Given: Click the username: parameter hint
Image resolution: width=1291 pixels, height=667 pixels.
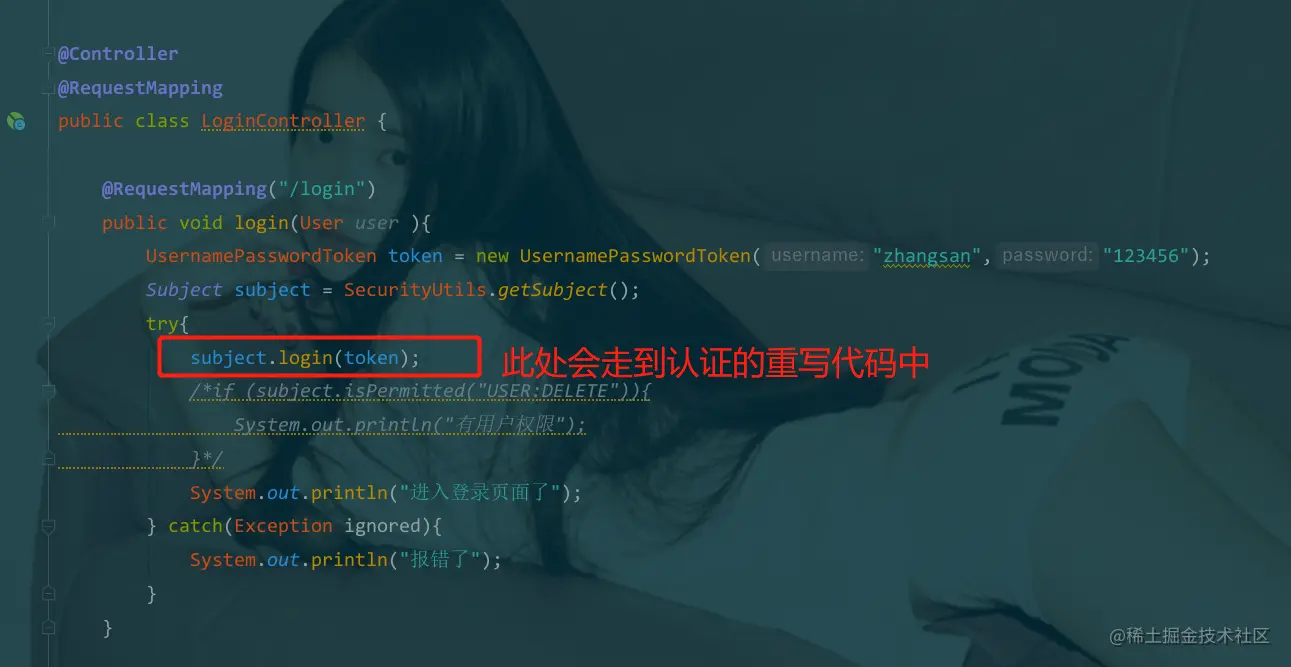Looking at the screenshot, I should coord(817,255).
